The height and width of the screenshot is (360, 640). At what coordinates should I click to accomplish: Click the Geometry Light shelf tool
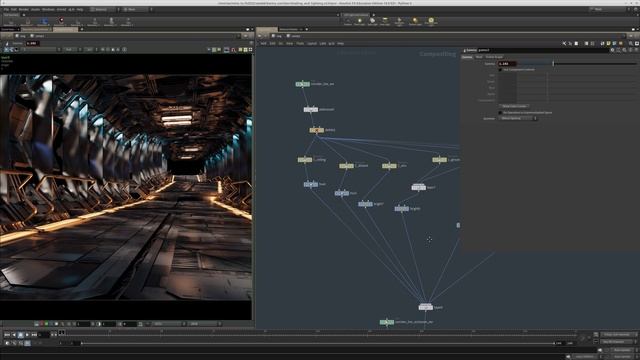[x=399, y=21]
